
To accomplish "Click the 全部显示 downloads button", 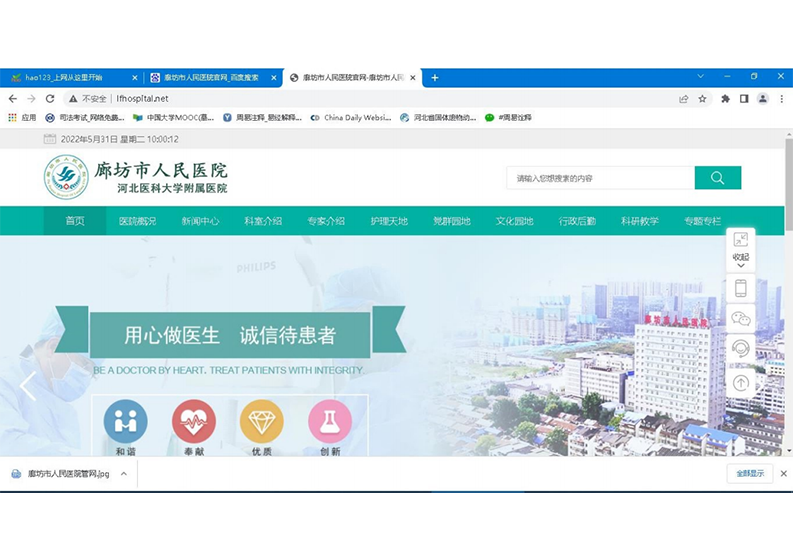I will point(749,473).
